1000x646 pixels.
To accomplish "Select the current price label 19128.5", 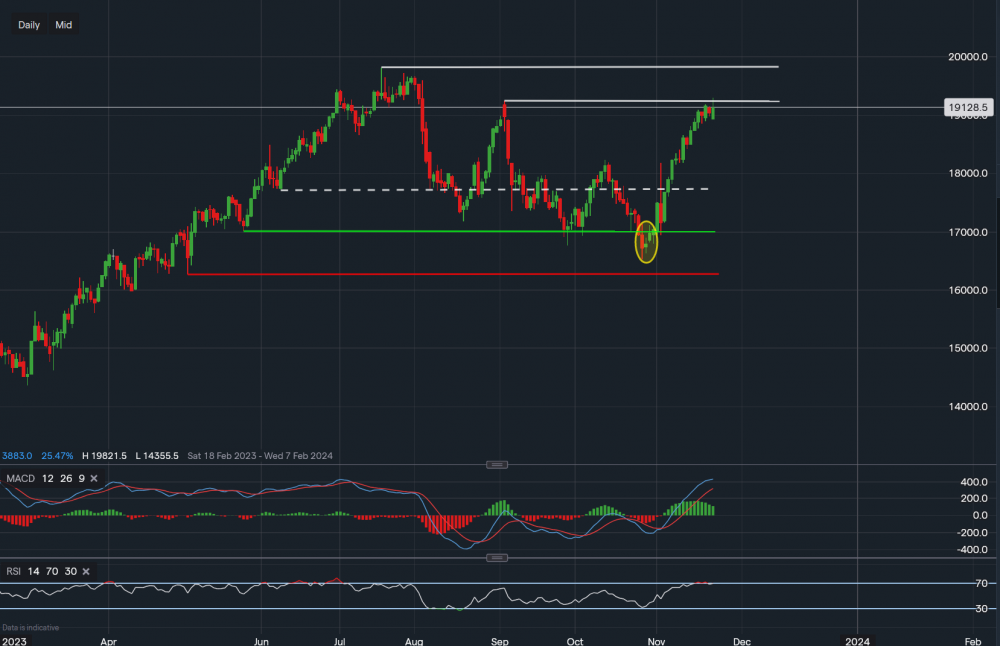I will (966, 107).
